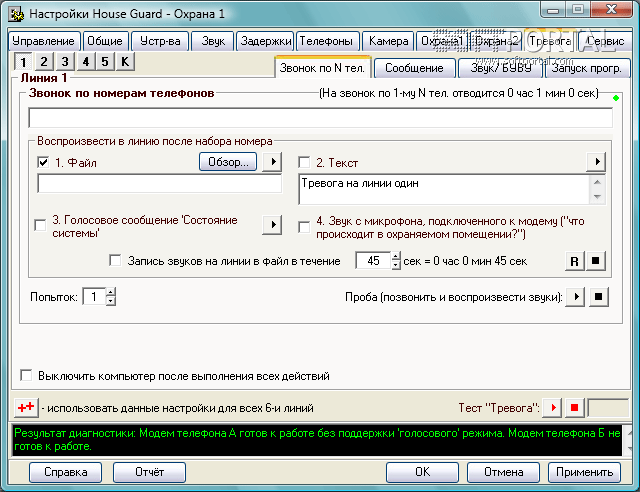Decrease the 'Попыток' attempts count
This screenshot has width=640, height=492.
[111, 301]
